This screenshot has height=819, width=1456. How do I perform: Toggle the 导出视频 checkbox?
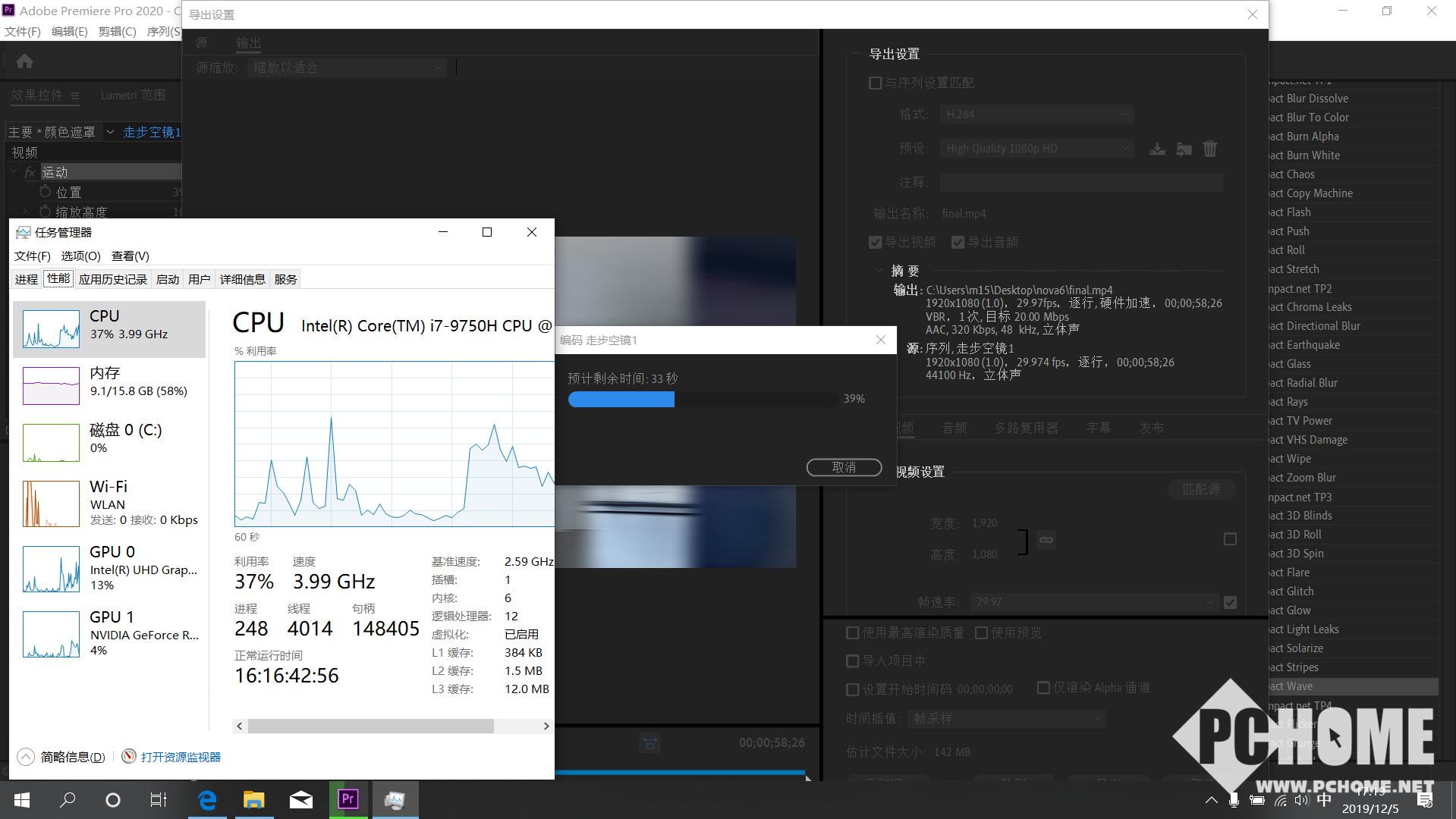pyautogui.click(x=875, y=242)
